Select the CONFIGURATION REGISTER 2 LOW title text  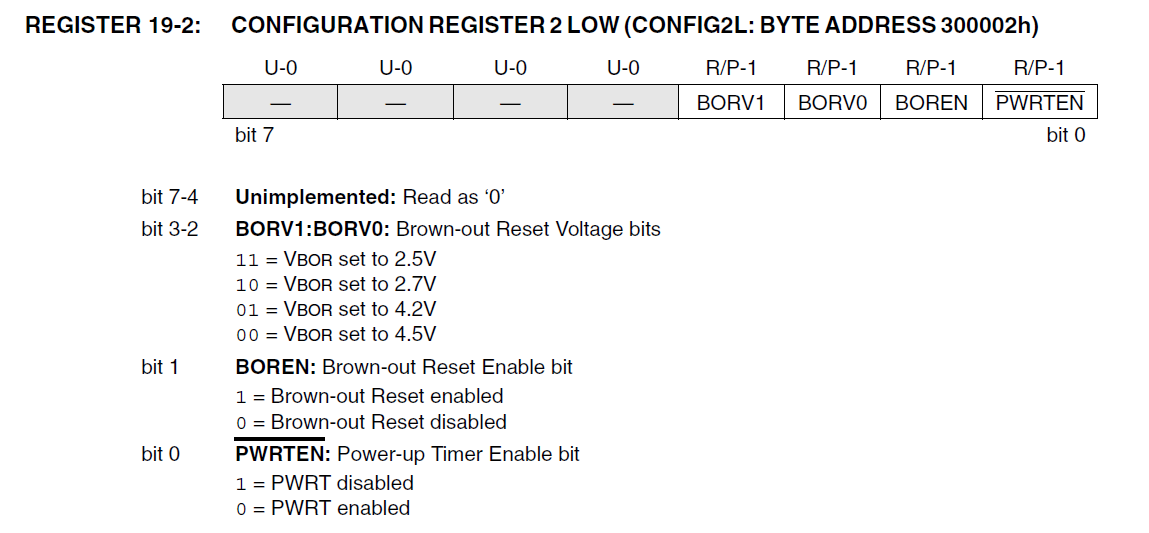pos(634,26)
